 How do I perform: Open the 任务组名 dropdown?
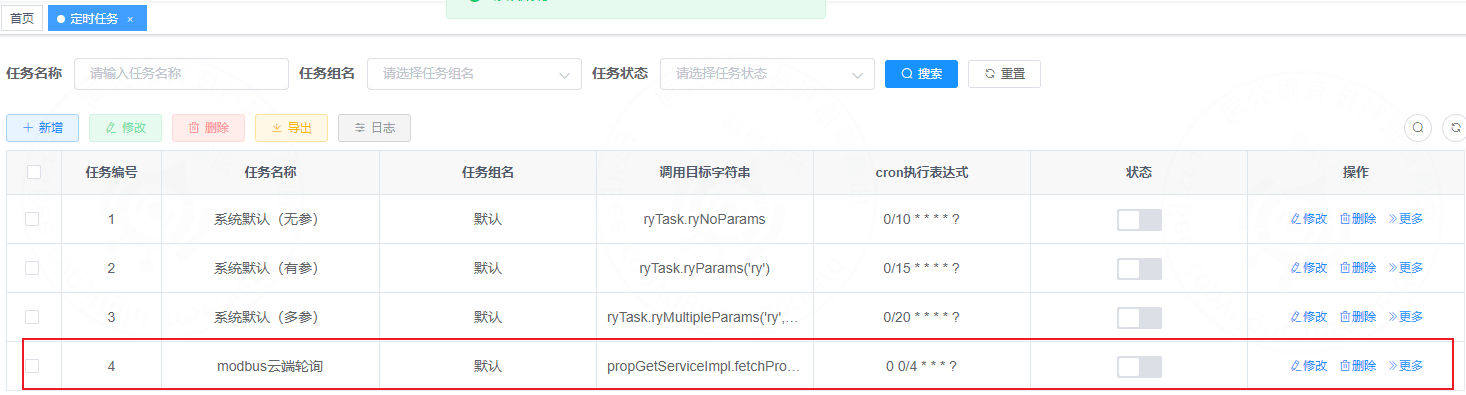(x=474, y=74)
